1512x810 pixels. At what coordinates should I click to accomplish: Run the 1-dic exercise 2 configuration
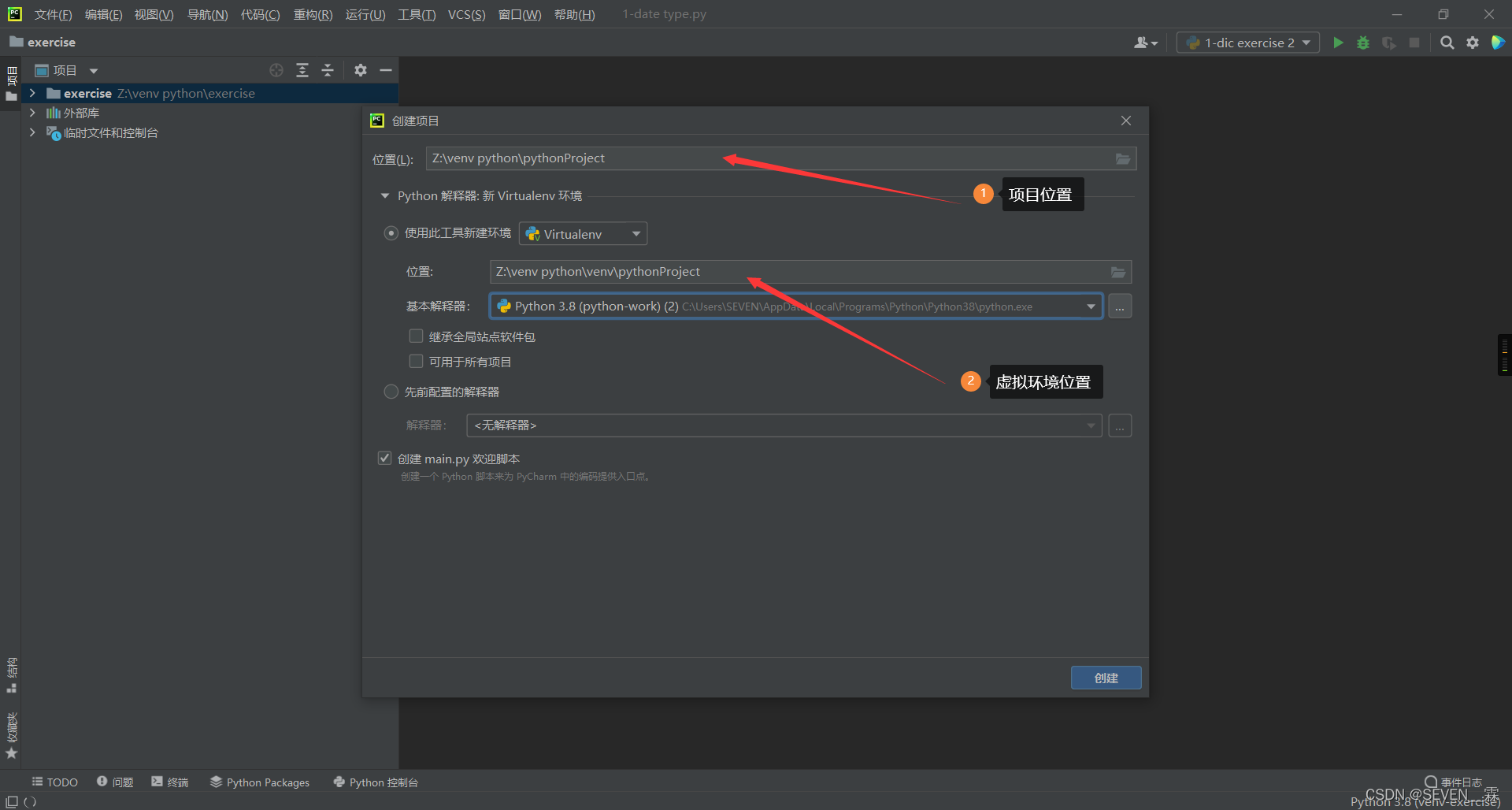pyautogui.click(x=1338, y=43)
